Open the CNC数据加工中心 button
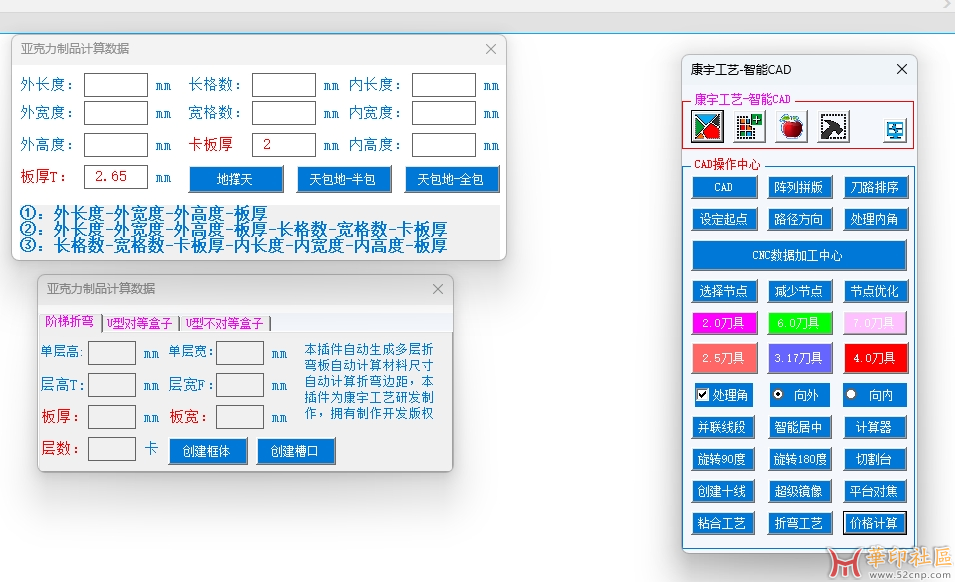The height and width of the screenshot is (582, 955). (x=799, y=256)
